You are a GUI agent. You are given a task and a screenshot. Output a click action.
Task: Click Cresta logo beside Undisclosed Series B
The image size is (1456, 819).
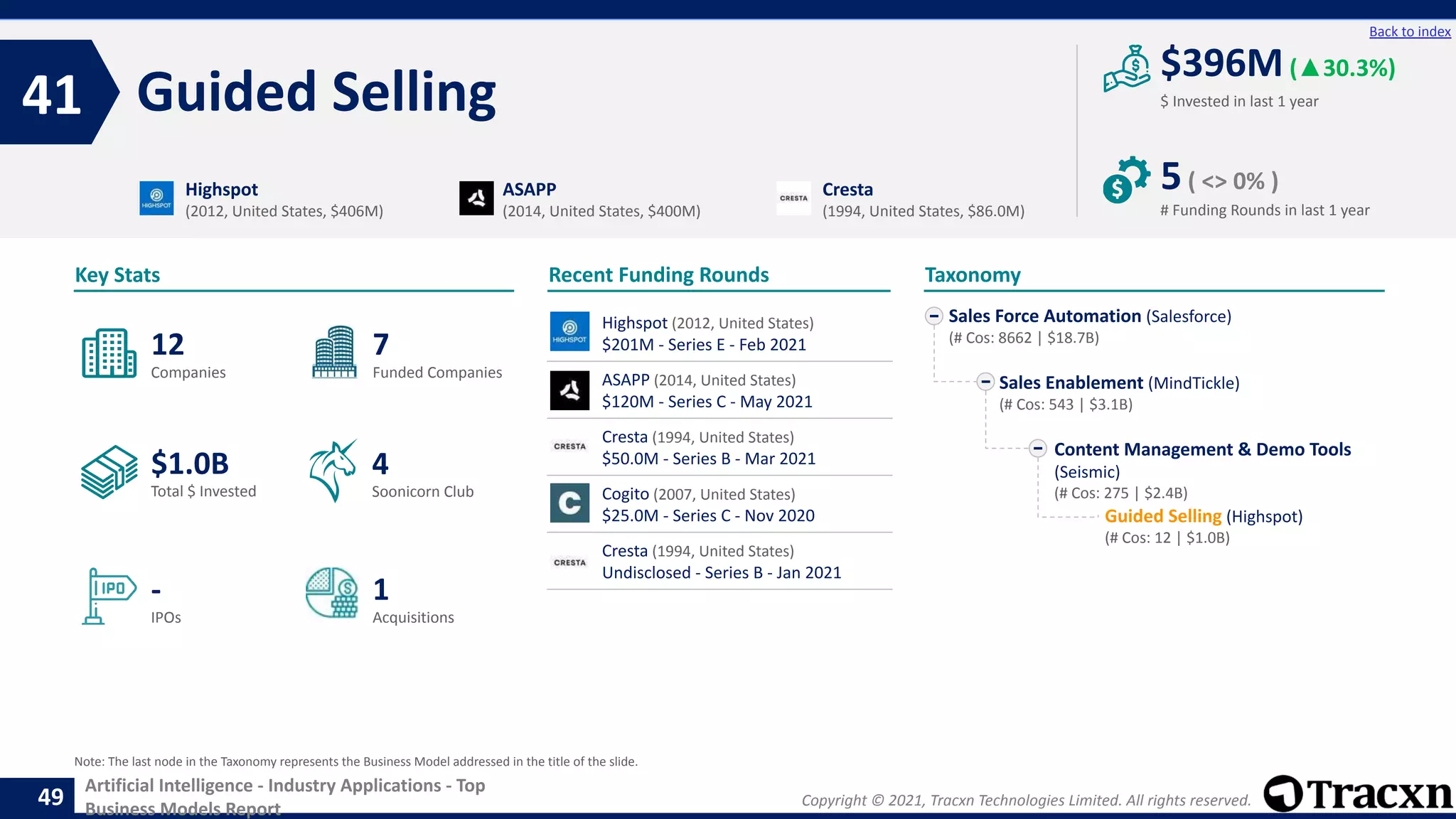pyautogui.click(x=569, y=562)
